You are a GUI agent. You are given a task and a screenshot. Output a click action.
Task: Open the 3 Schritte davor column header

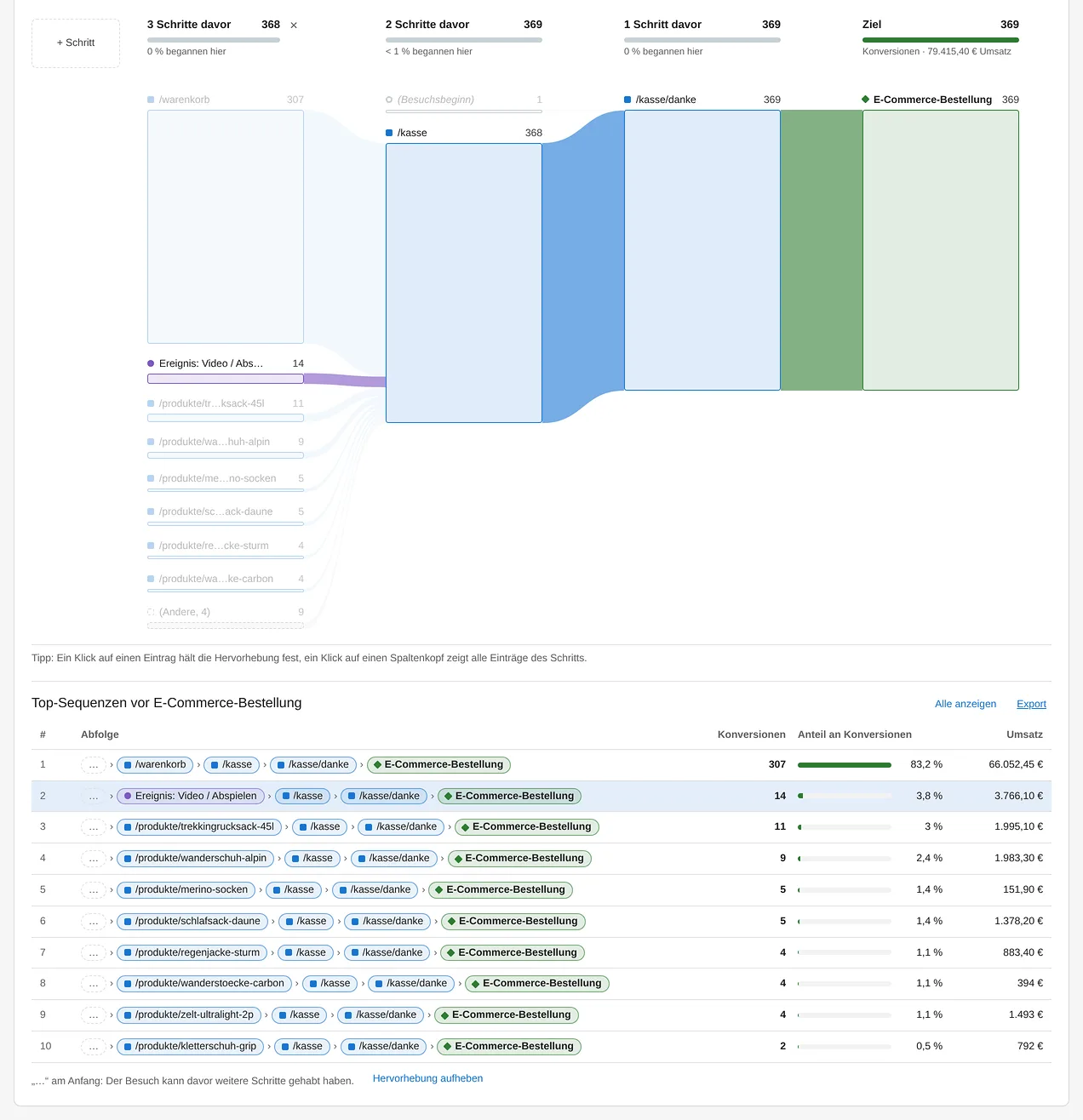coord(214,37)
